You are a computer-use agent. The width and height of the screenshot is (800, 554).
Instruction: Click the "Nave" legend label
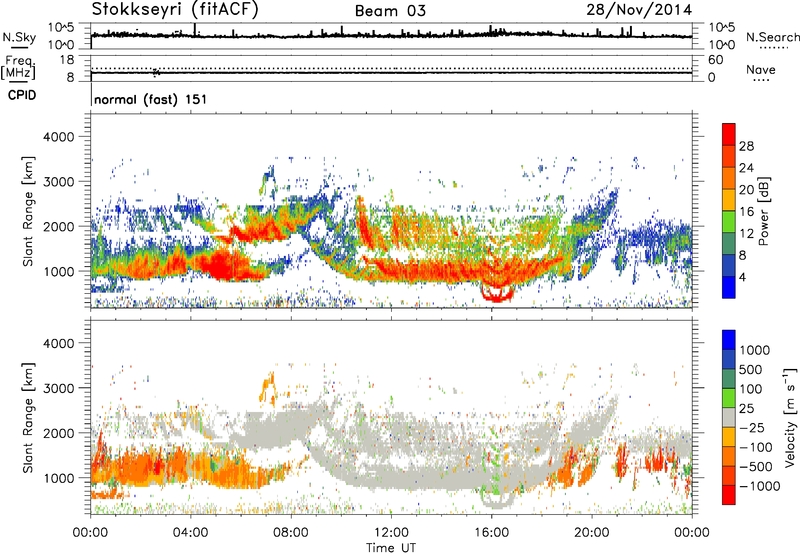(761, 69)
